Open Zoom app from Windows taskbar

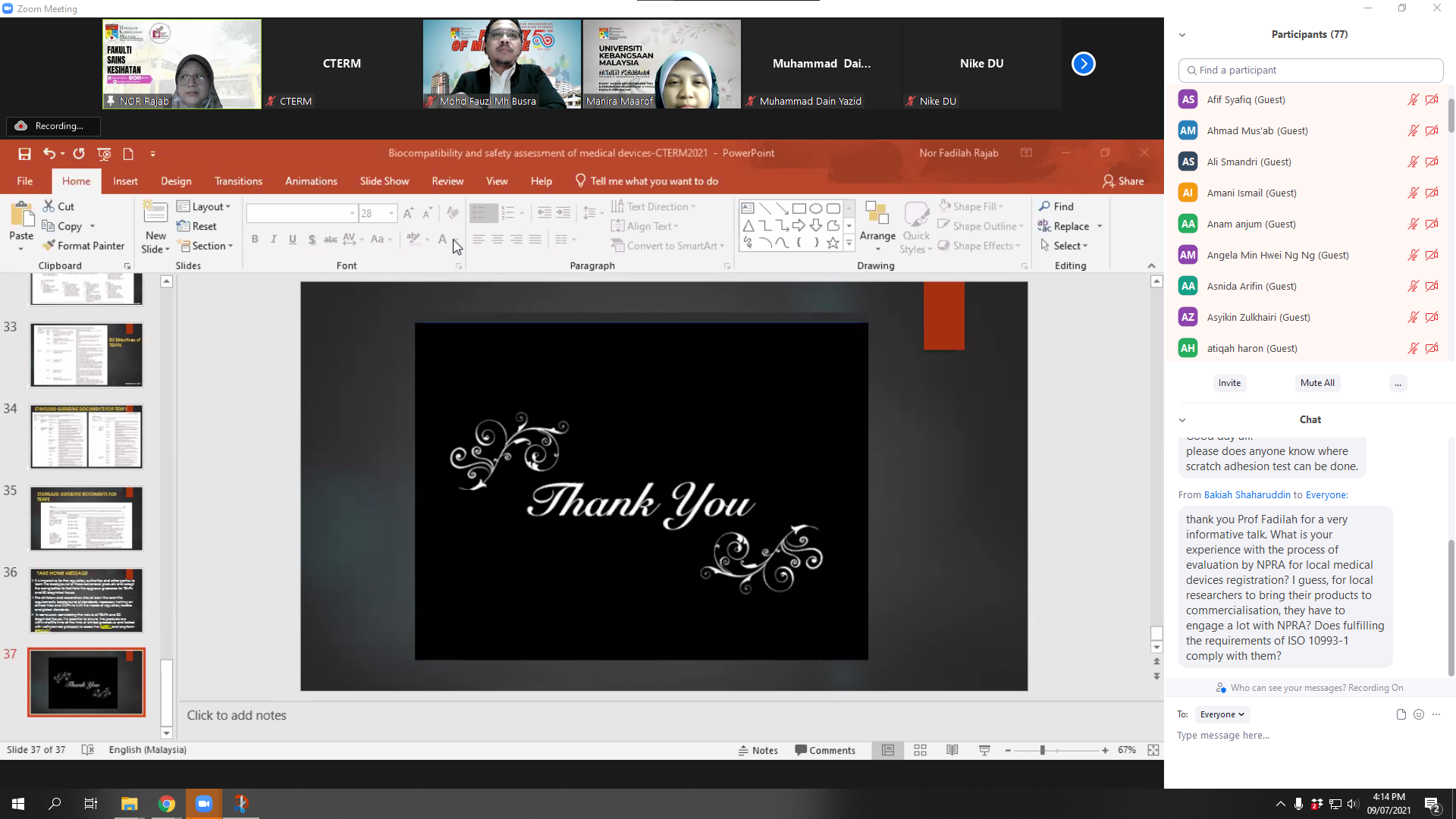tap(203, 804)
